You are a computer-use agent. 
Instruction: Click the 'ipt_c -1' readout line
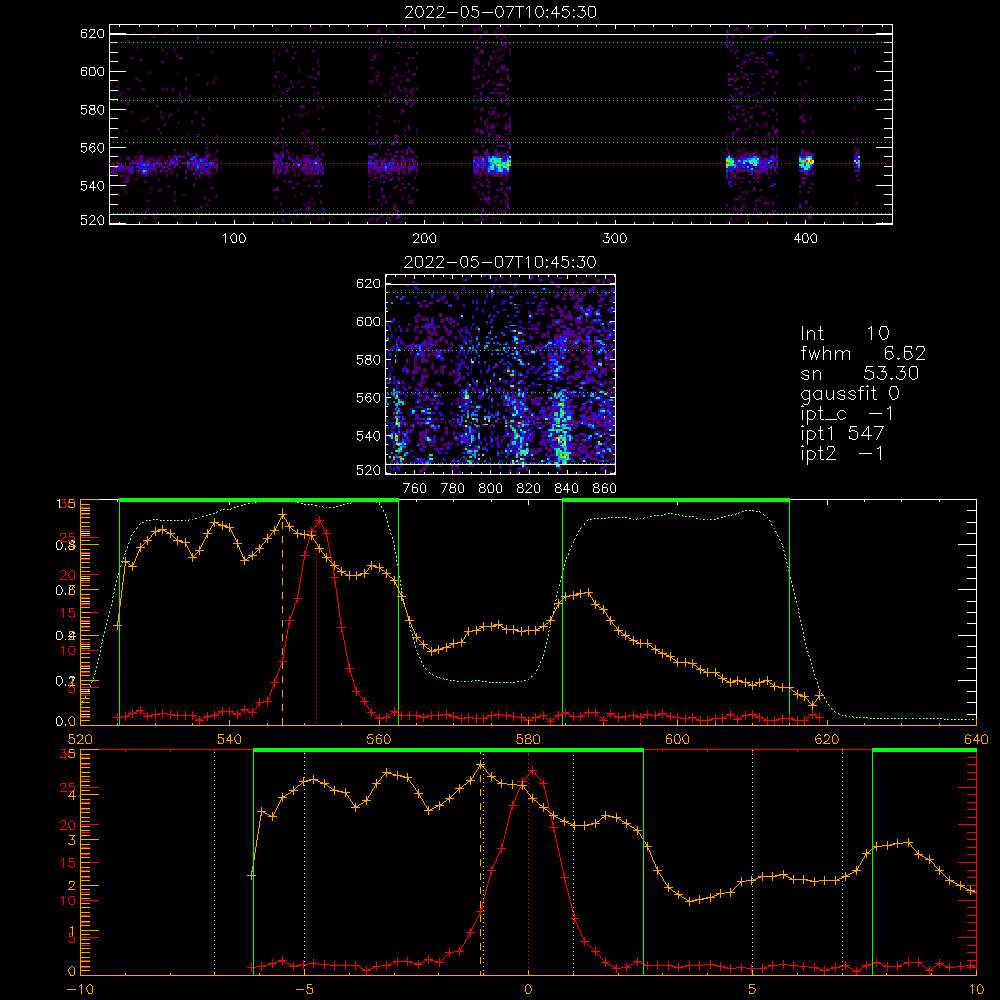tap(848, 414)
